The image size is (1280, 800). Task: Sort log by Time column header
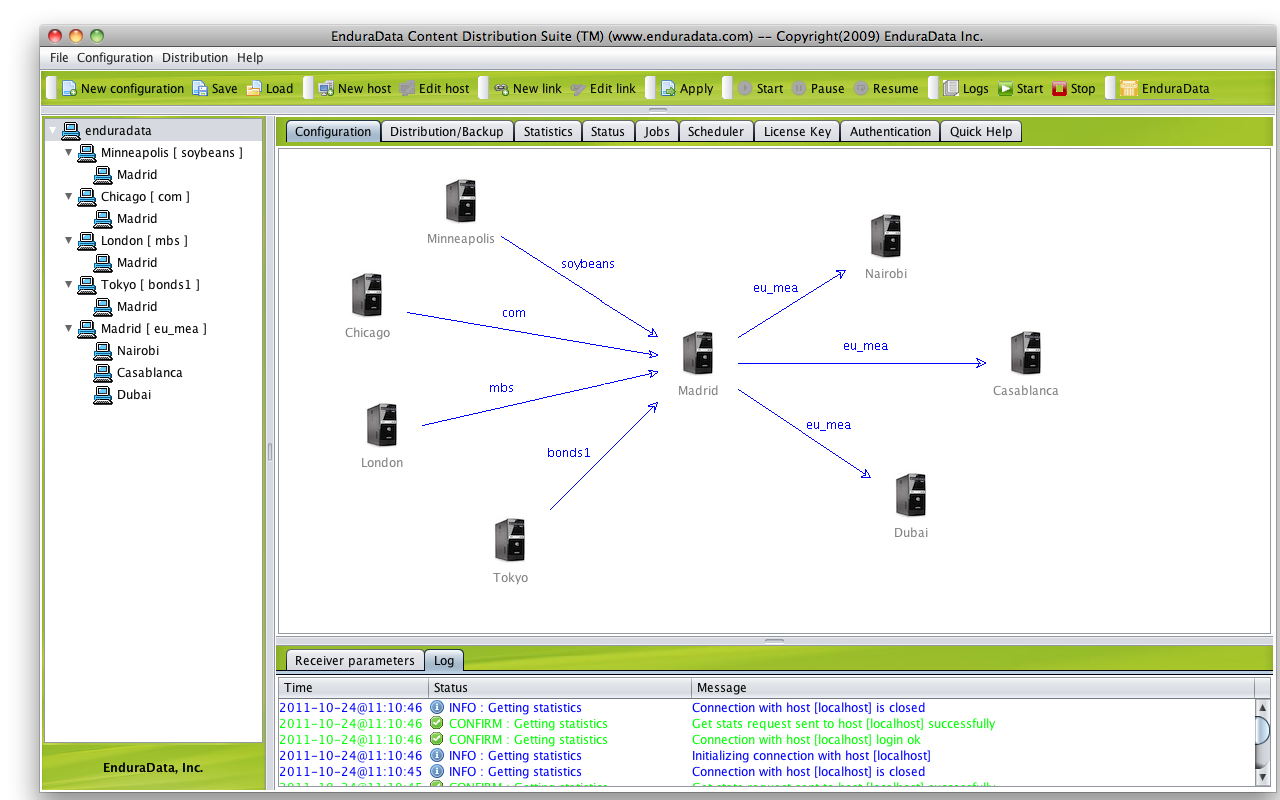click(353, 687)
